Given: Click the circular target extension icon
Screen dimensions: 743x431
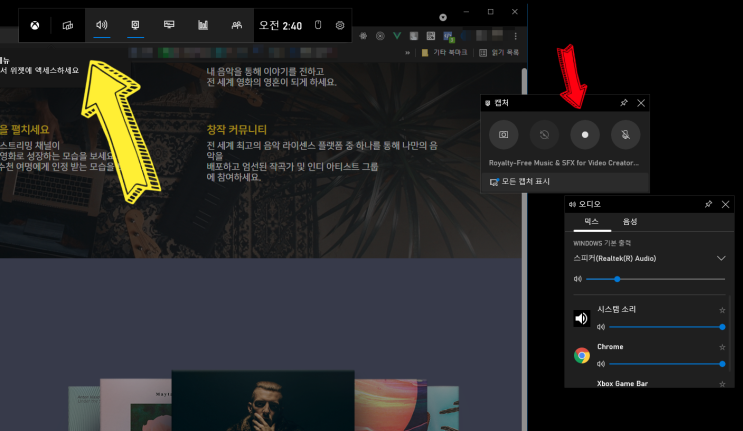Looking at the screenshot, I should [x=380, y=36].
